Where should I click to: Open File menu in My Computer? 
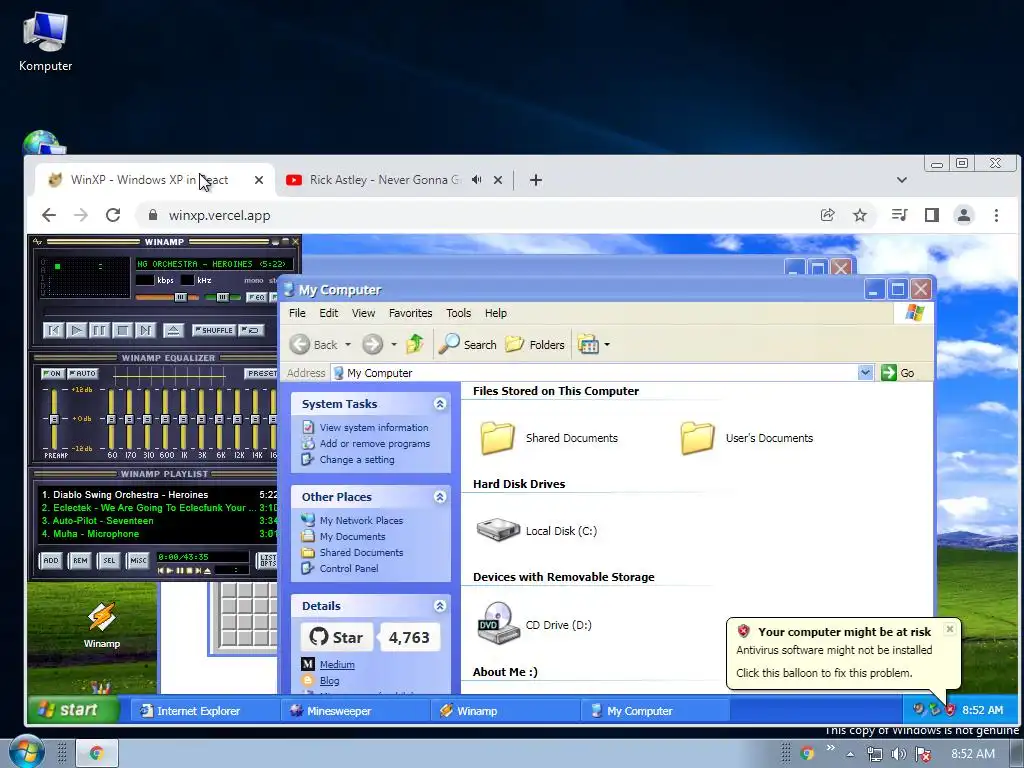point(297,313)
